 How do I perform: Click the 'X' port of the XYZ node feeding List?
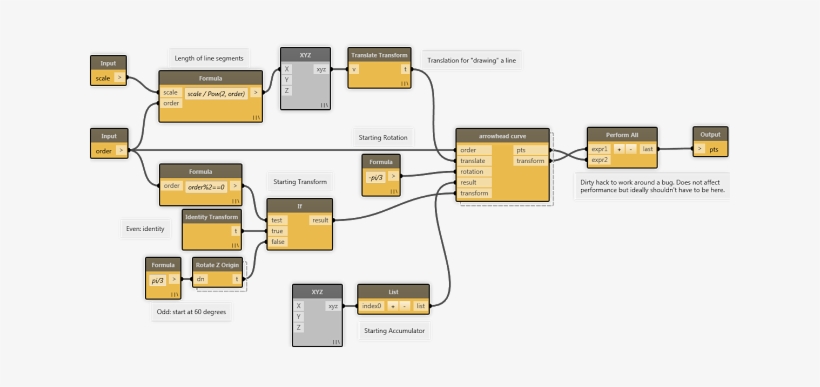[x=299, y=306]
